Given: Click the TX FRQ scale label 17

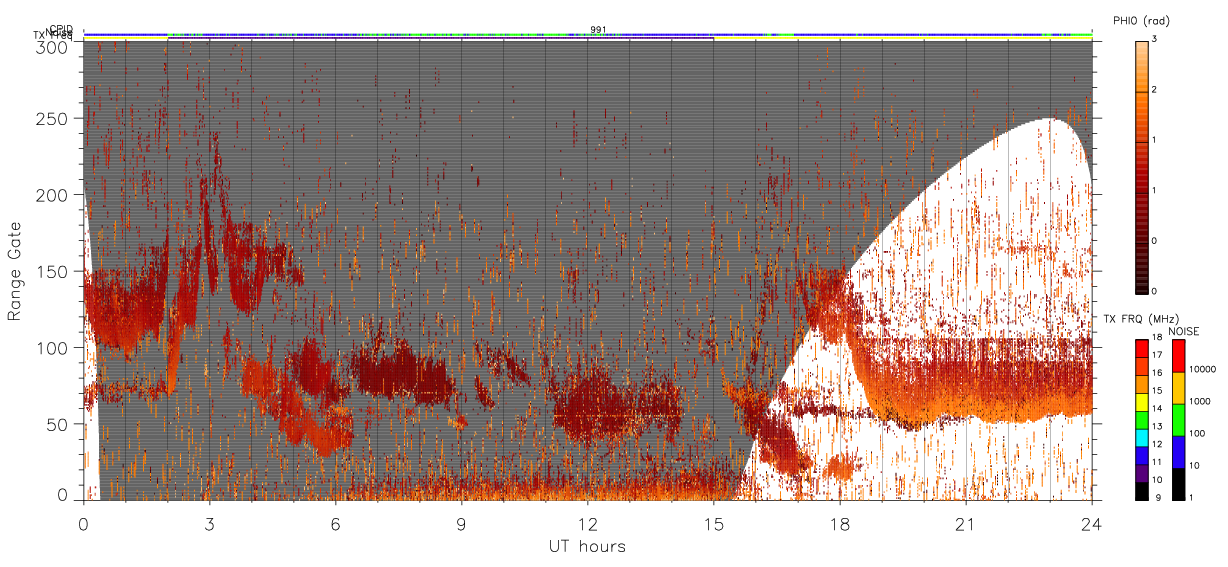Looking at the screenshot, I should coord(1155,356).
